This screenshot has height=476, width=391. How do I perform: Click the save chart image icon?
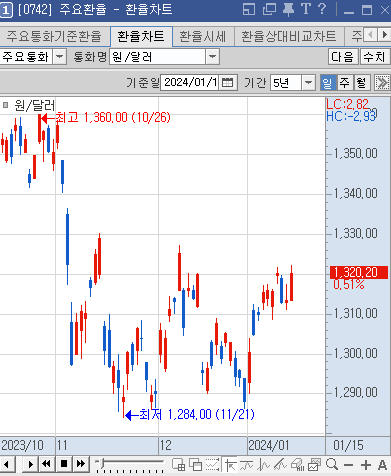[314, 465]
